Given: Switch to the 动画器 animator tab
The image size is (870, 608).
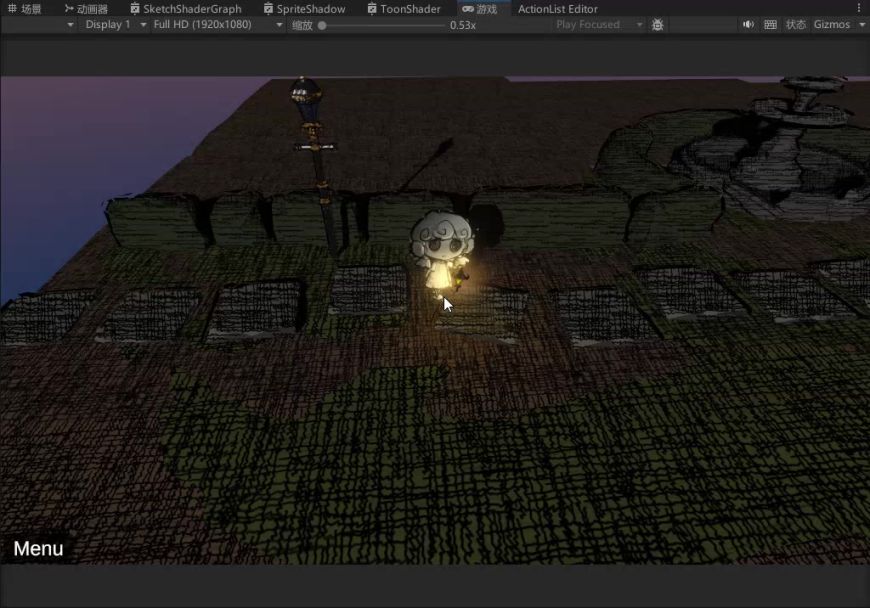Looking at the screenshot, I should click(86, 9).
